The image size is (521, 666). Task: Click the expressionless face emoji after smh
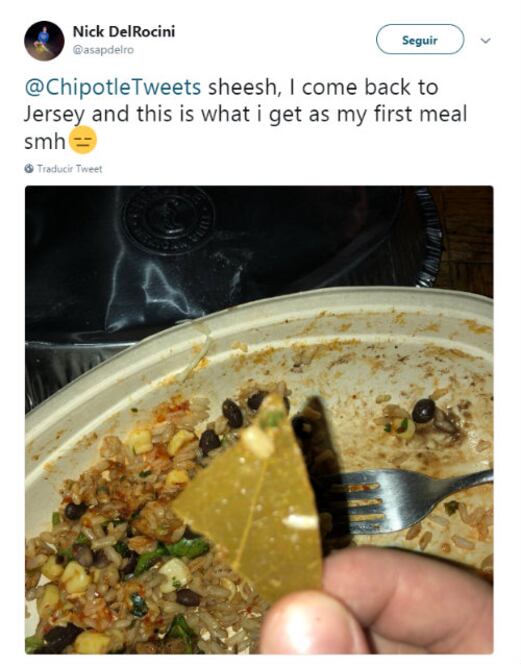(83, 140)
